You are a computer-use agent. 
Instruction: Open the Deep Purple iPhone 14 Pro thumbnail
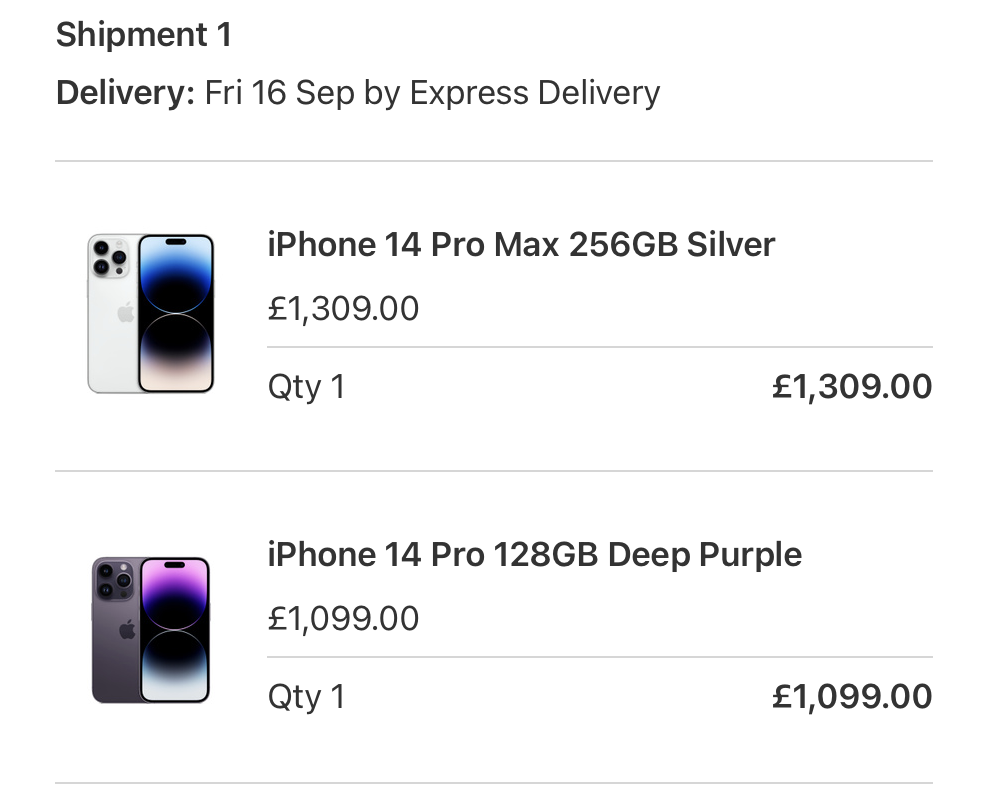pos(150,630)
